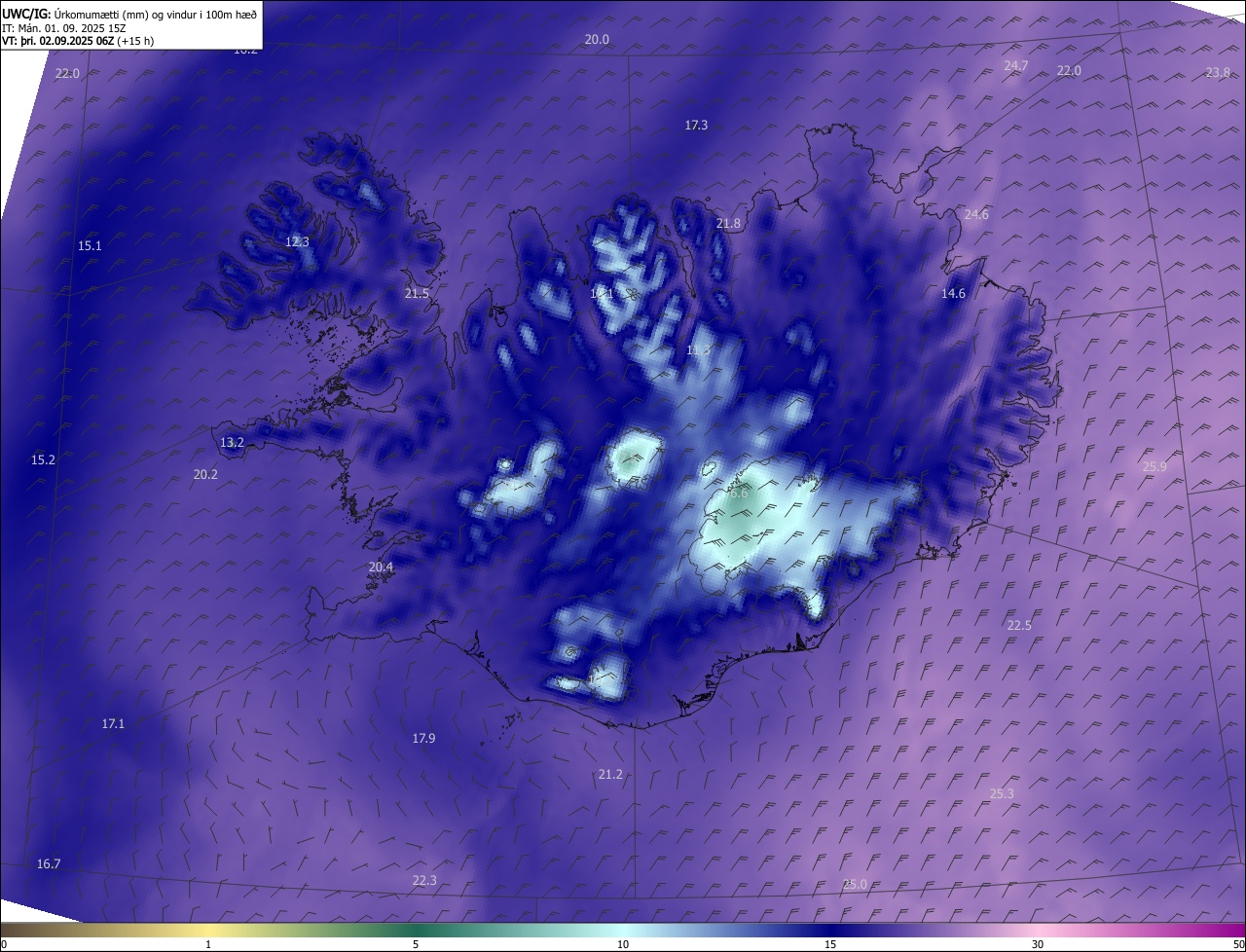Image resolution: width=1246 pixels, height=952 pixels.
Task: Click the 20.2 value label
Action: pyautogui.click(x=205, y=475)
